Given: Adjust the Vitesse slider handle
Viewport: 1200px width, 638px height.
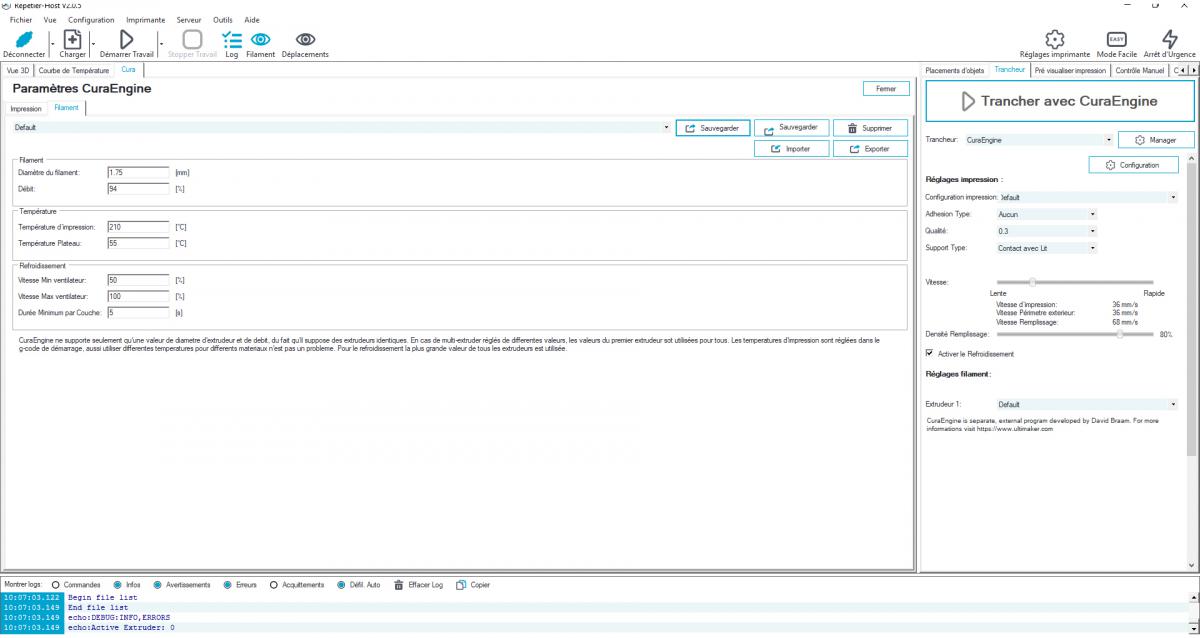Looking at the screenshot, I should 1032,282.
